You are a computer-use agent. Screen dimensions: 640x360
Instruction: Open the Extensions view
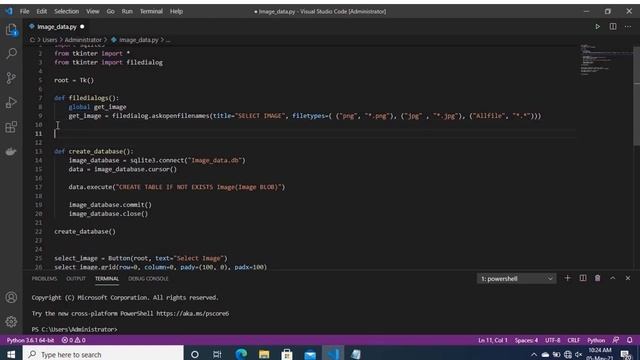point(11,127)
